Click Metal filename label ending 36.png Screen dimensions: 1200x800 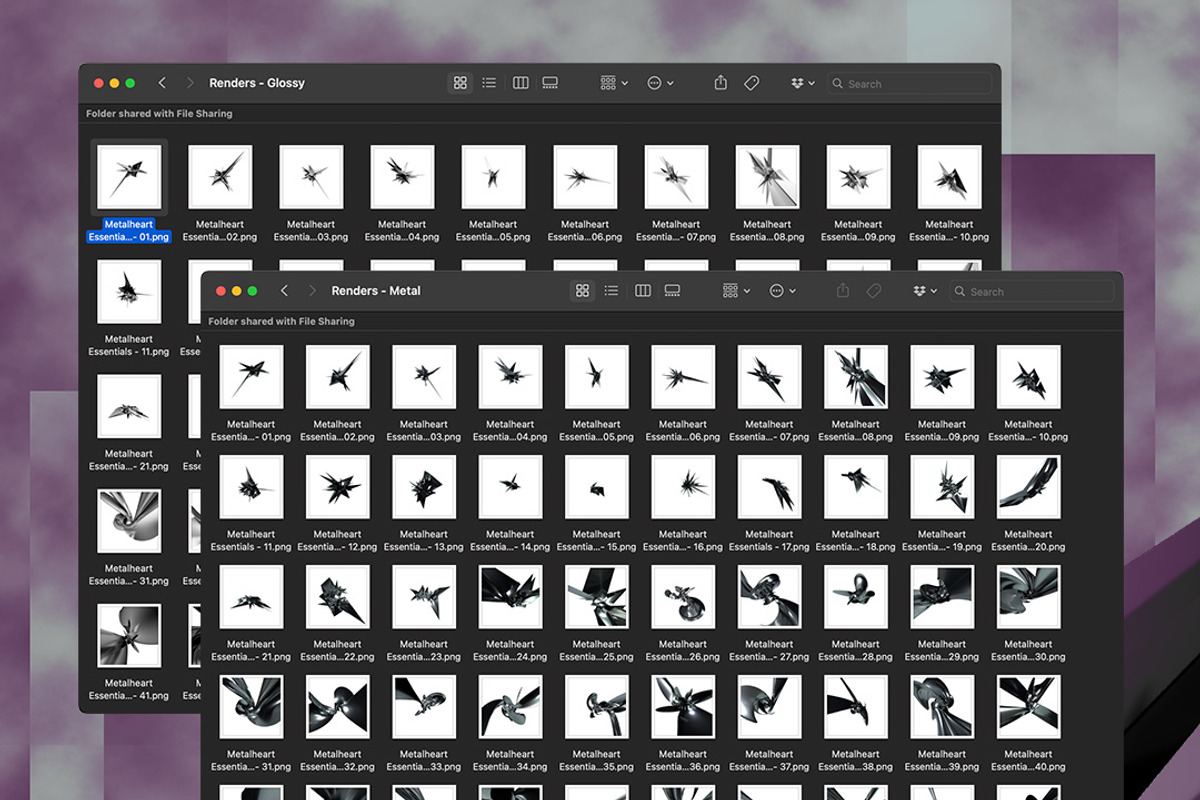683,761
